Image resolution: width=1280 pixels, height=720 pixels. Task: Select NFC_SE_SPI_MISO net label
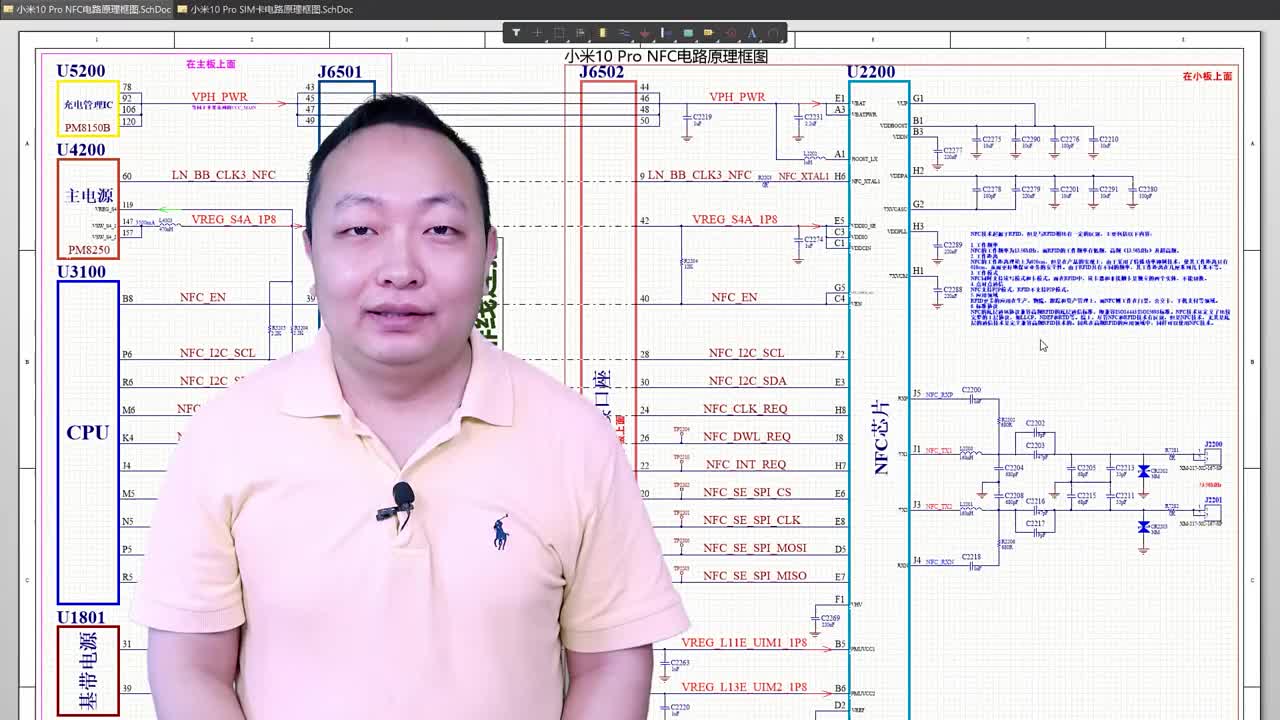point(755,576)
